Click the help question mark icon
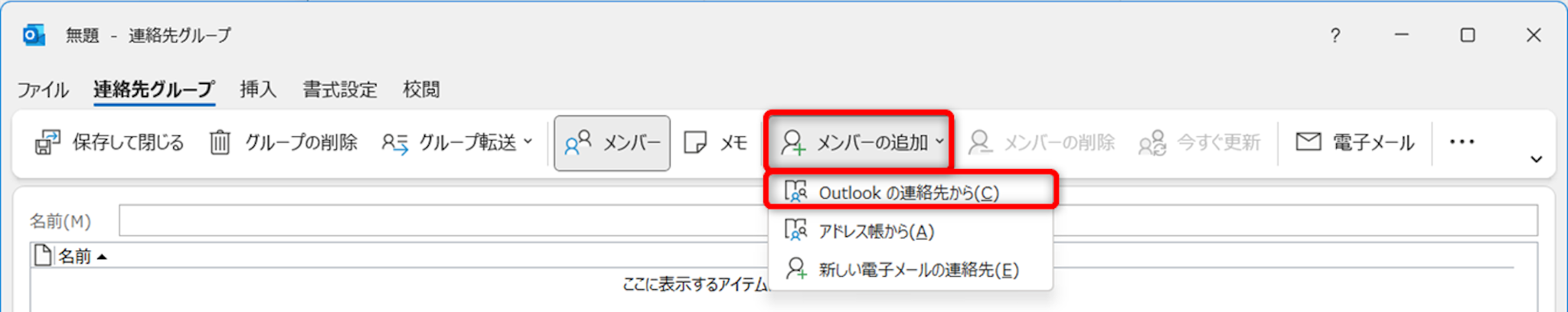1568x312 pixels. pyautogui.click(x=1335, y=35)
